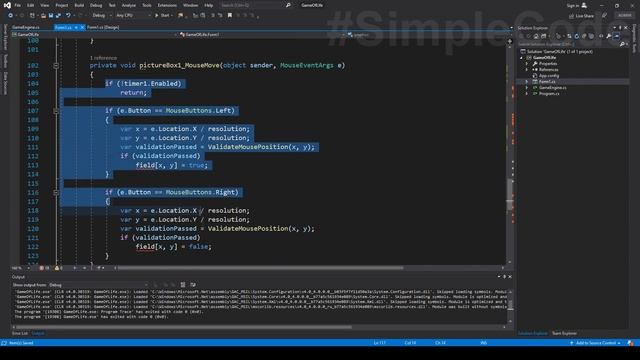Click the Solution Explorer refresh icon
The width and height of the screenshot is (640, 360).
576,36
